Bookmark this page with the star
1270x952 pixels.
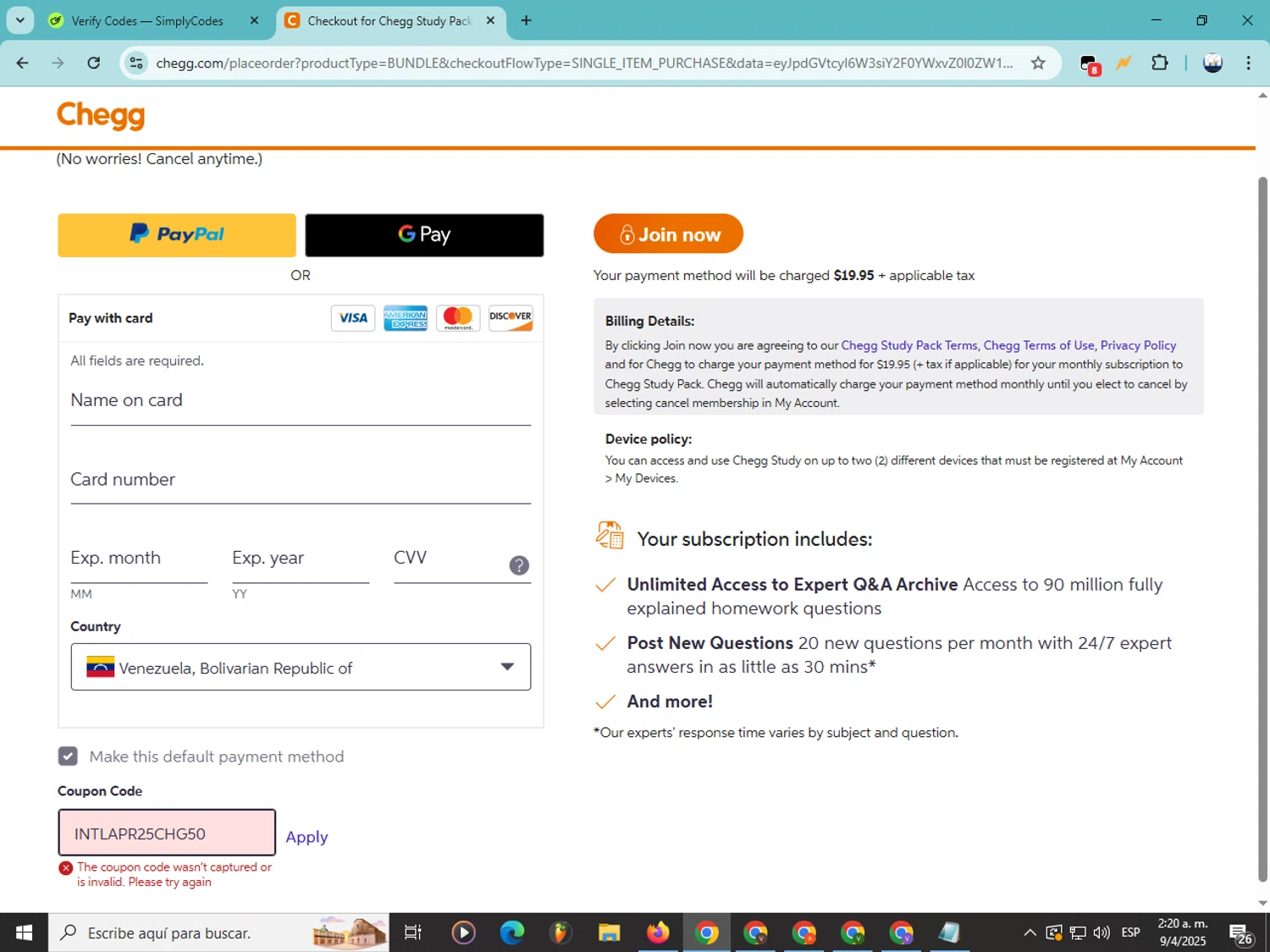tap(1038, 63)
